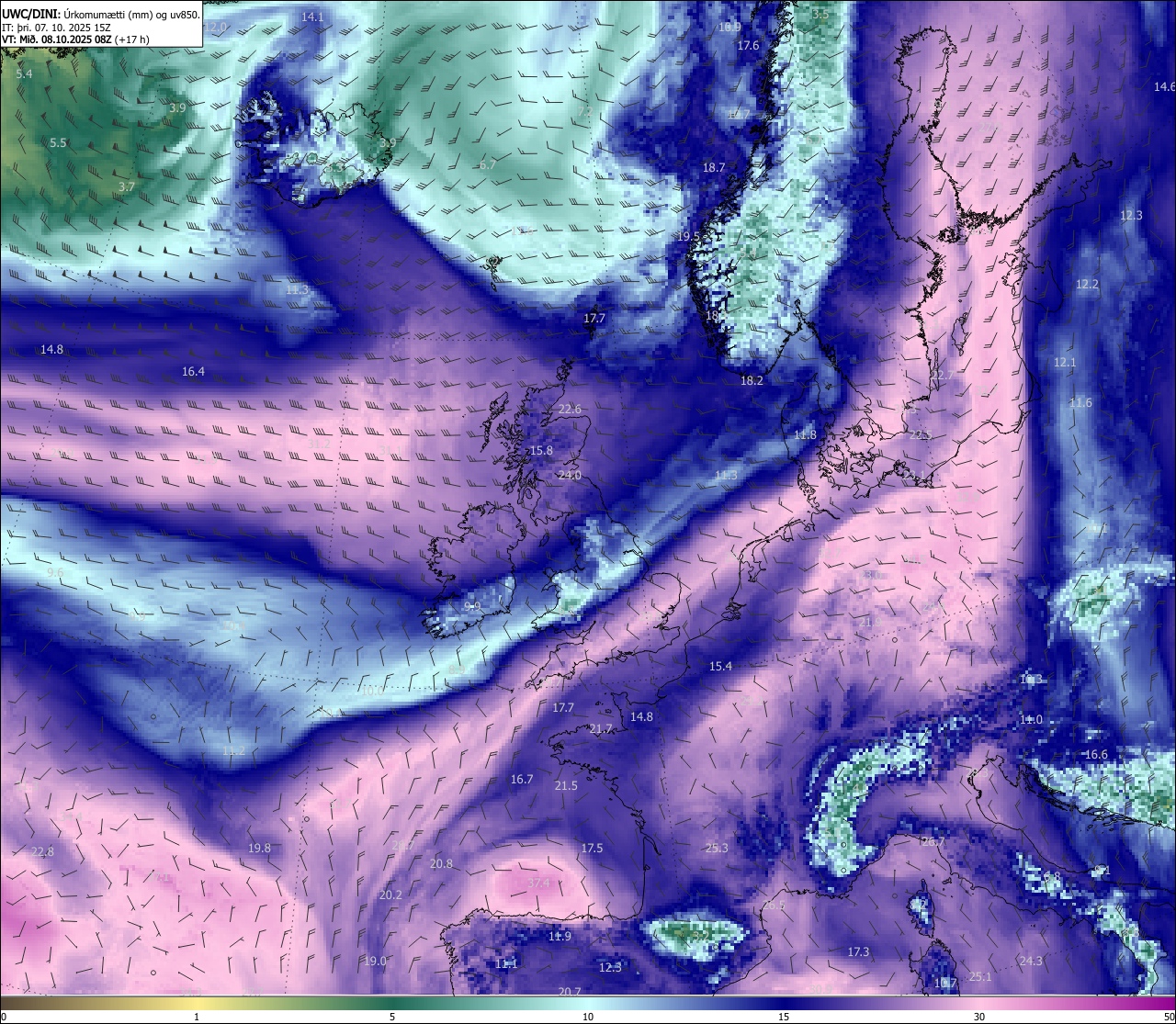This screenshot has width=1176, height=1024.
Task: Click the 14.6 value at the right edge
Action: click(x=1164, y=86)
